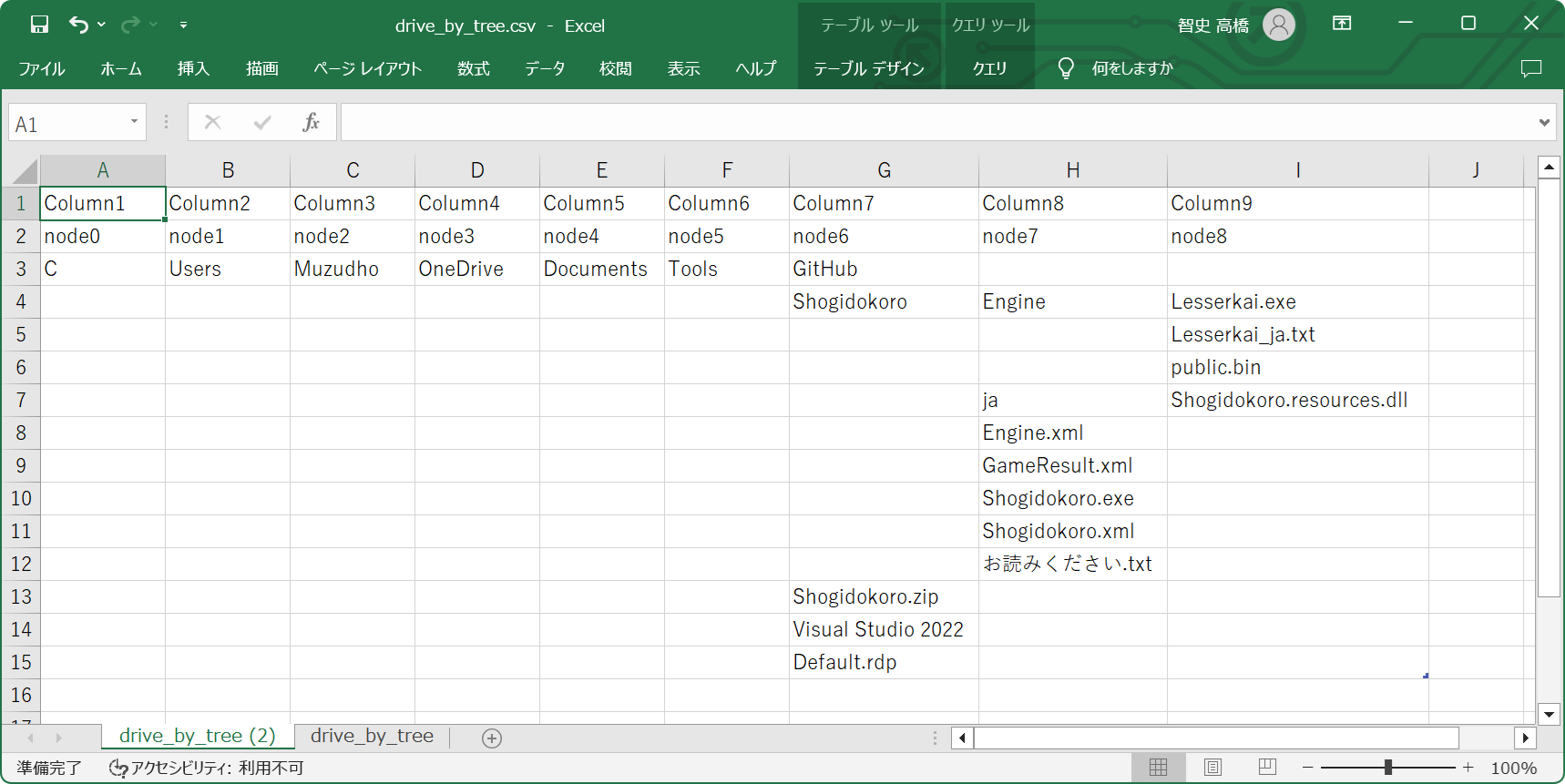Click previous sheet navigation arrow
Screen dimensions: 1565x784
coord(31,738)
